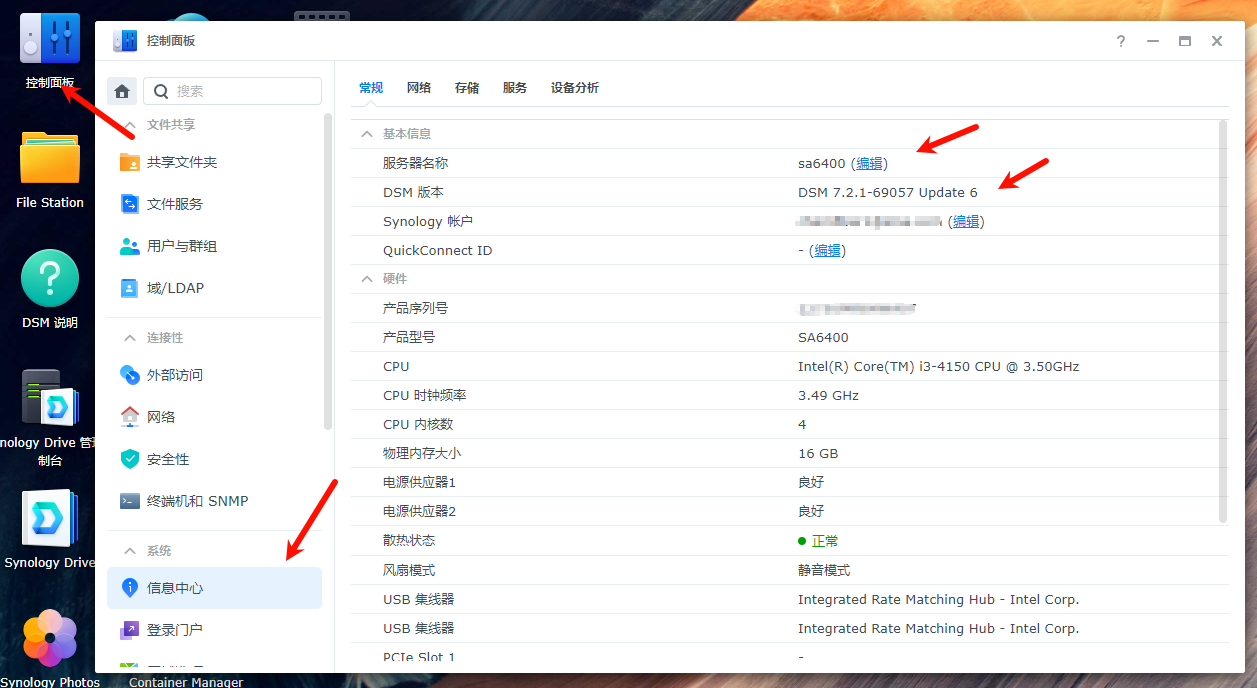Click the help question mark button
Viewport: 1257px width, 688px height.
click(1121, 41)
